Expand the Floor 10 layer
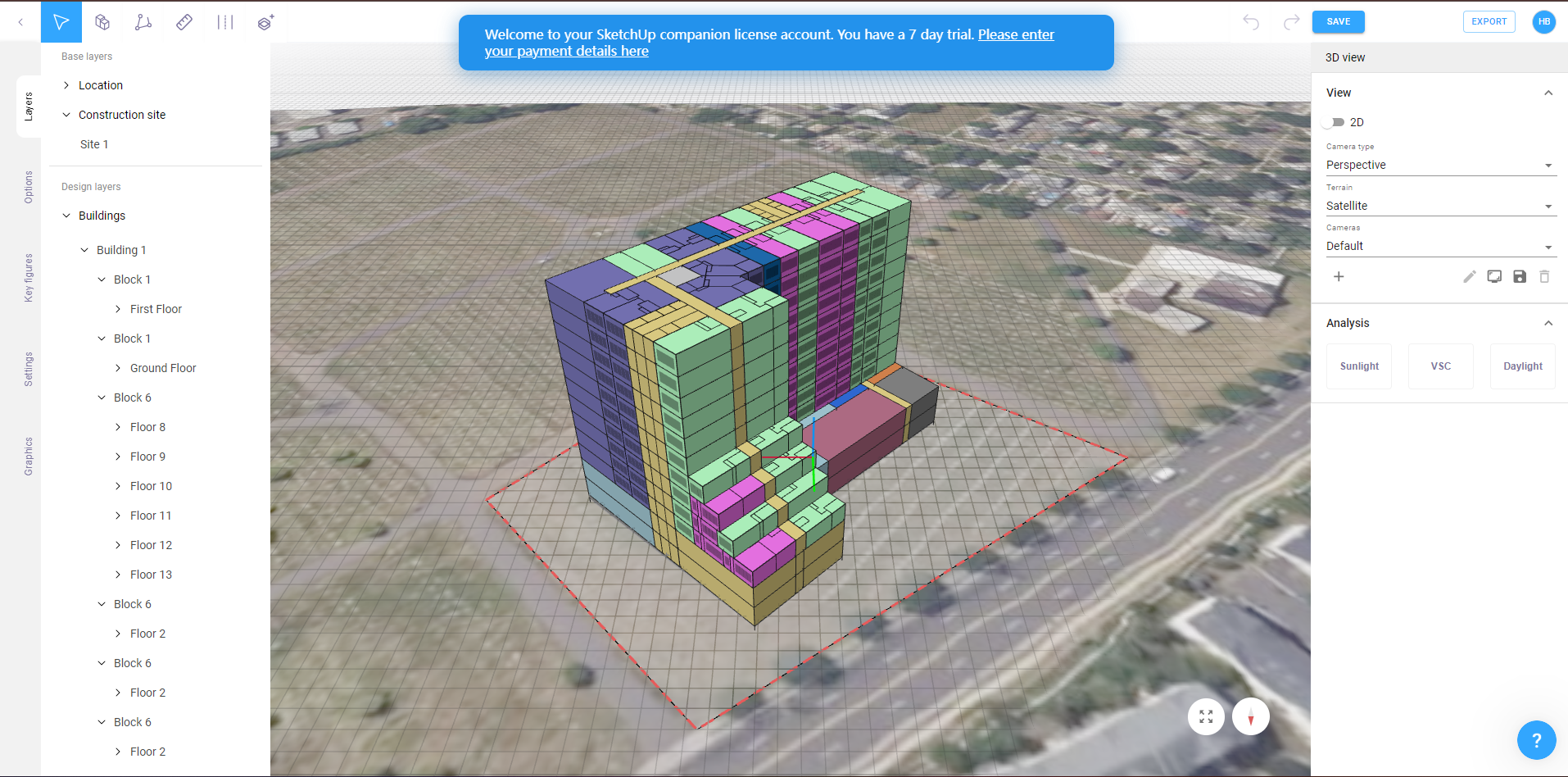 pyautogui.click(x=118, y=486)
